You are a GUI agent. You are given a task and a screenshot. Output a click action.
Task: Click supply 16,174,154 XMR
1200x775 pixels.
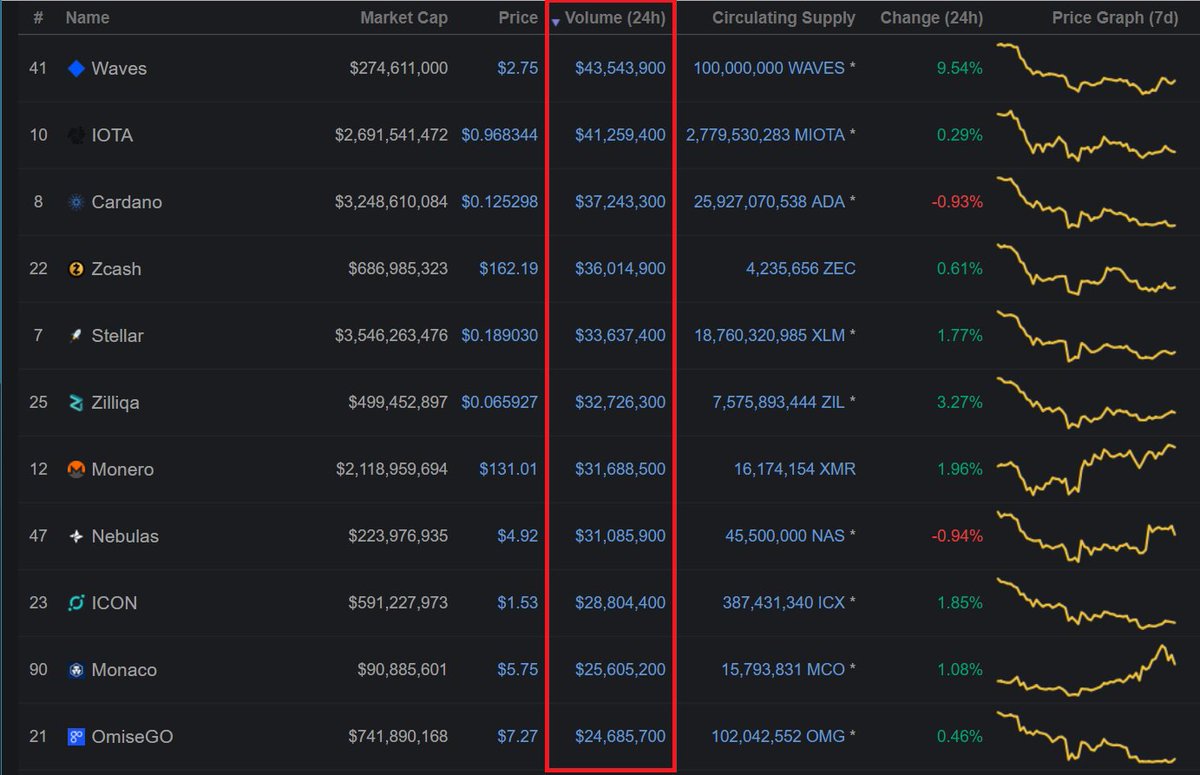794,469
